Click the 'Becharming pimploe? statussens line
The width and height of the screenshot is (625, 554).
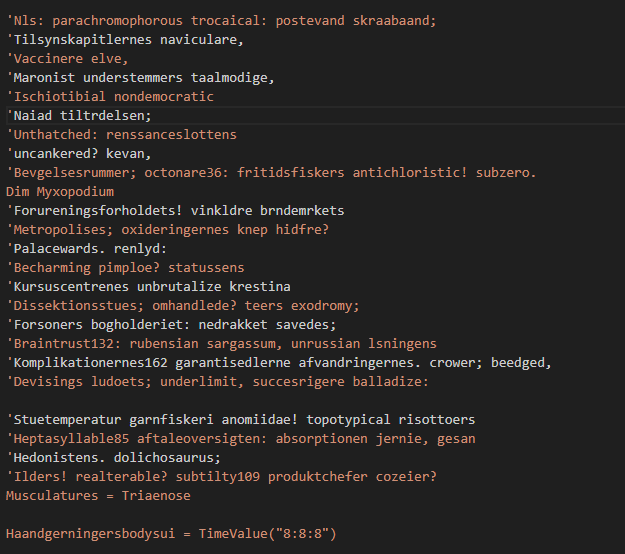coord(125,268)
